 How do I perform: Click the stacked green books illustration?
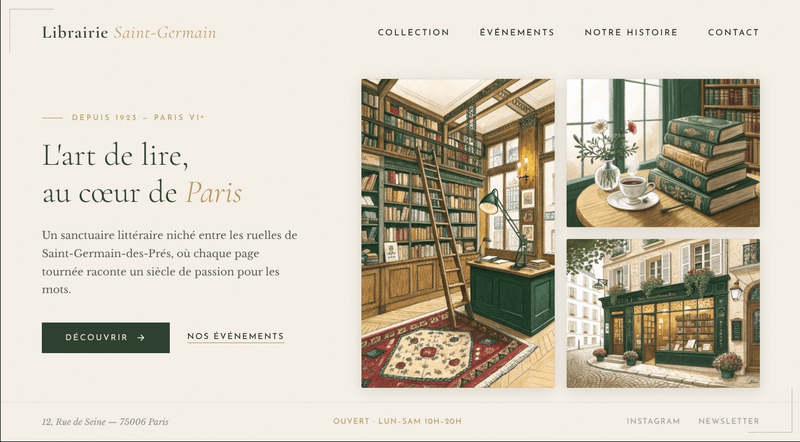point(663,153)
